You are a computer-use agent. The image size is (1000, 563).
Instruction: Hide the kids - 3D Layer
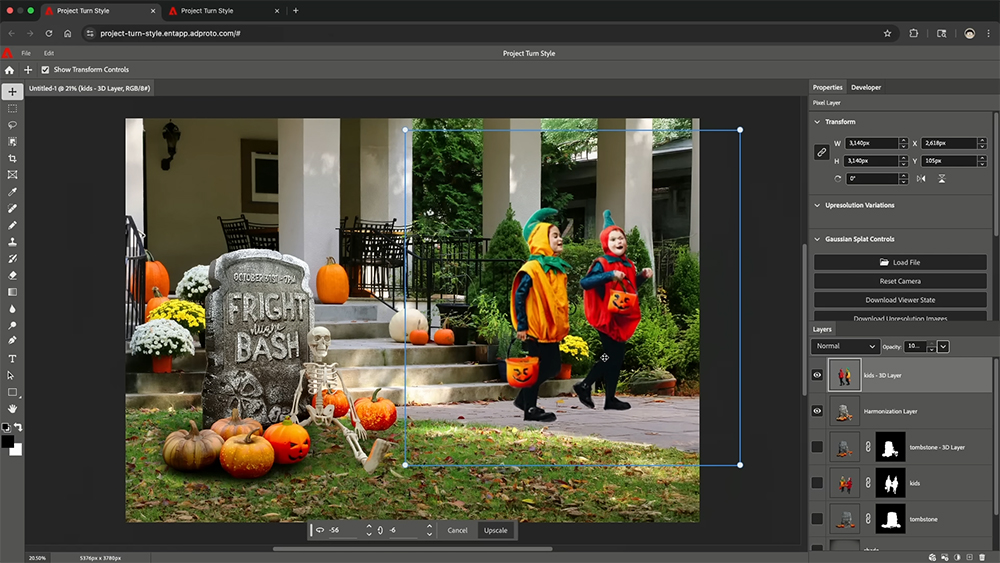point(817,375)
